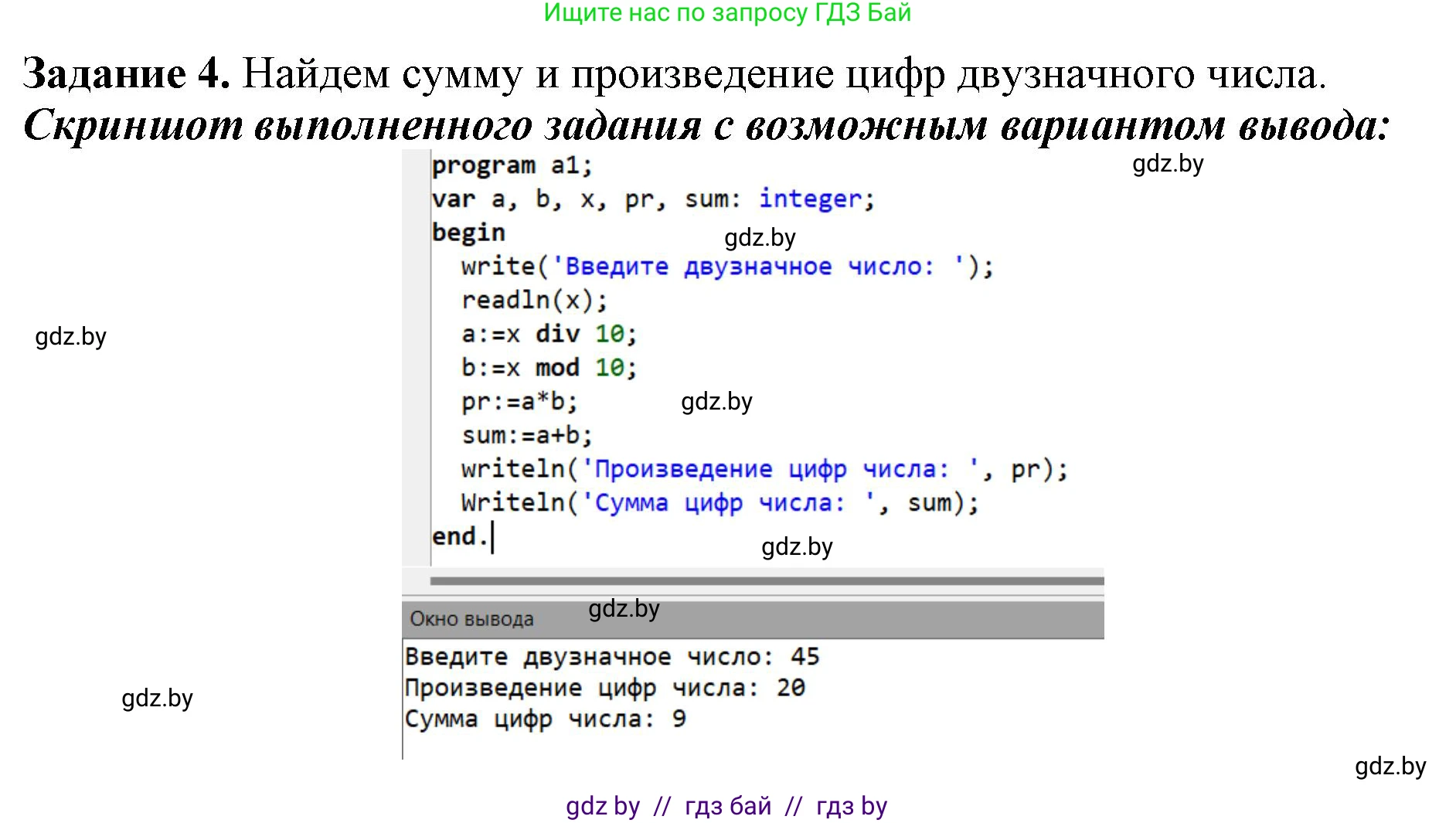The height and width of the screenshot is (823, 1456).
Task: Click the "a:=x div 10;" statement
Action: pyautogui.click(x=549, y=334)
